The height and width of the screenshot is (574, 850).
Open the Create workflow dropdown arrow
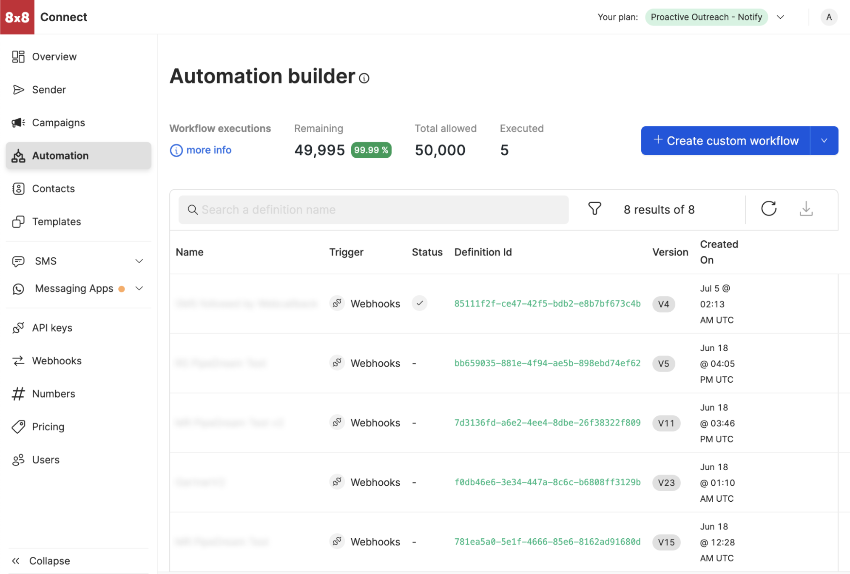(x=825, y=141)
